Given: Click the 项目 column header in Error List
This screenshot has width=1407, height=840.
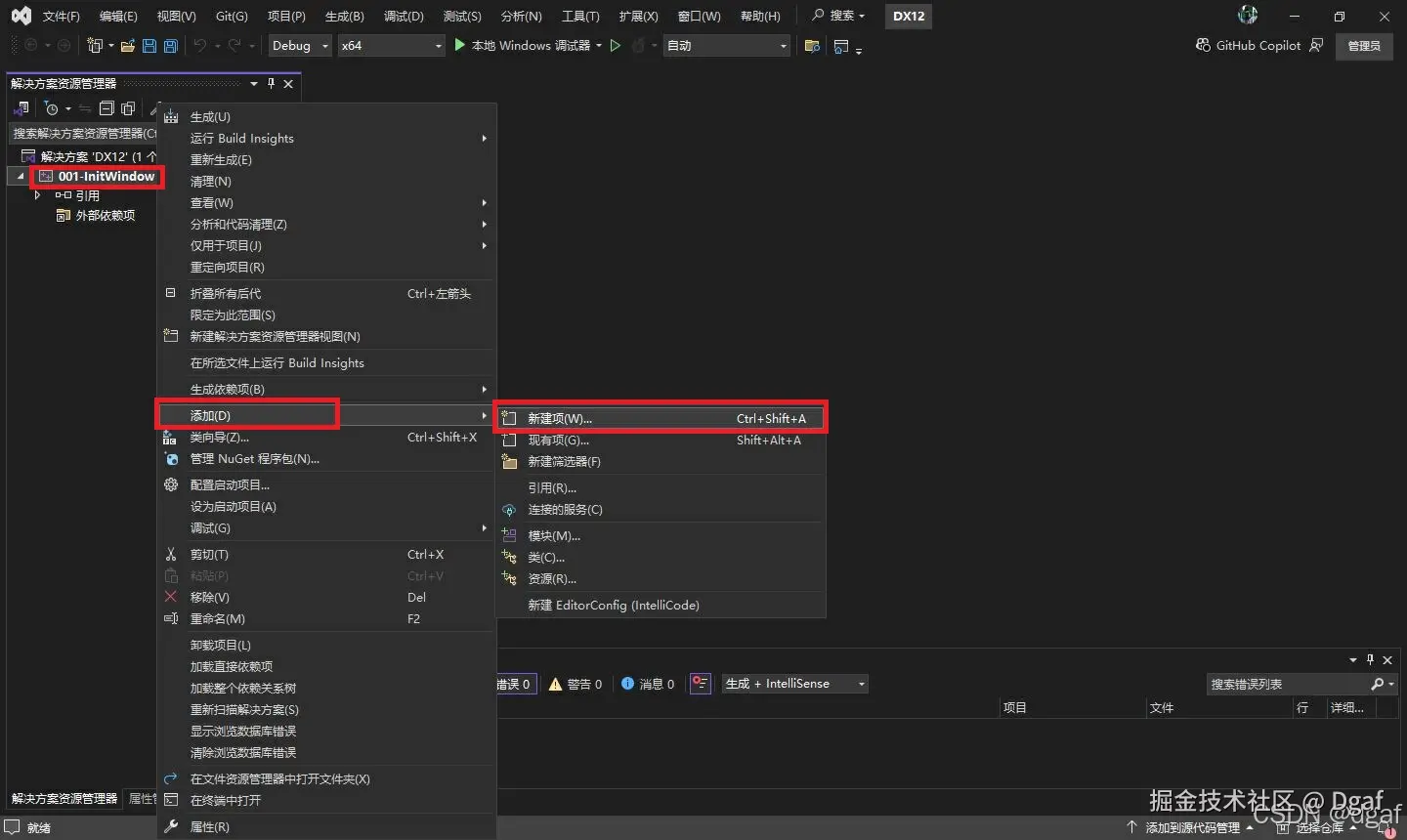Looking at the screenshot, I should coord(1072,708).
